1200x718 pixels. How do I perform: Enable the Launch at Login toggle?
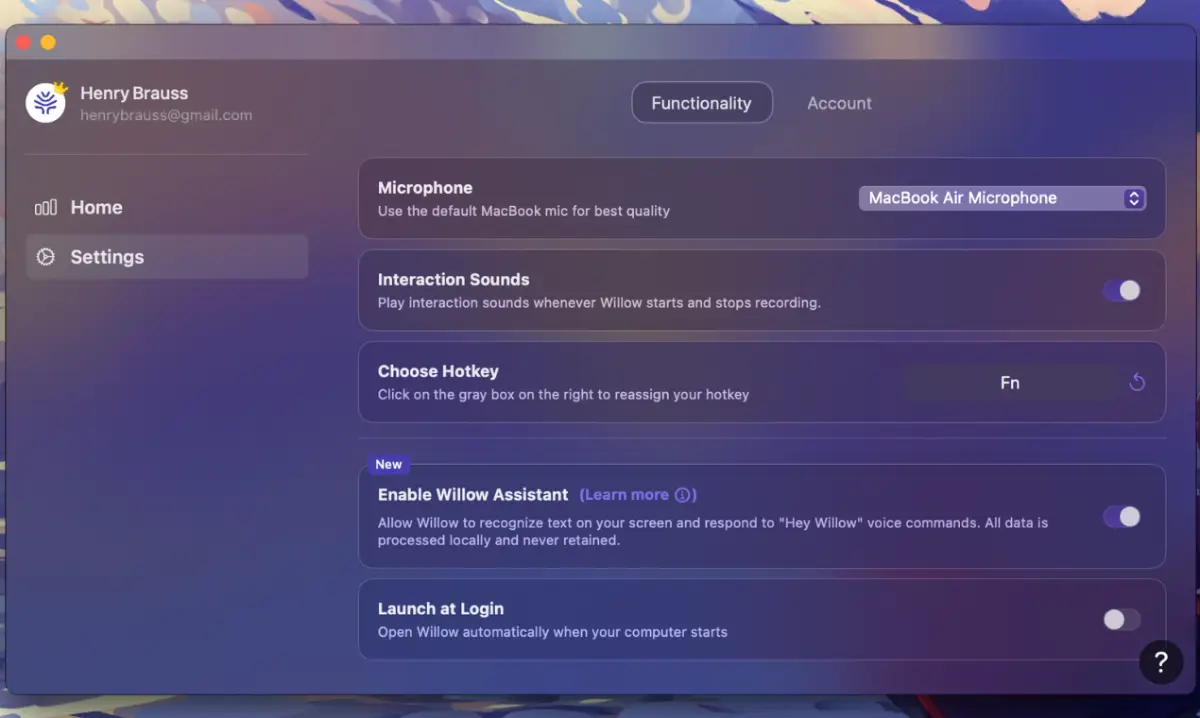coord(1121,620)
